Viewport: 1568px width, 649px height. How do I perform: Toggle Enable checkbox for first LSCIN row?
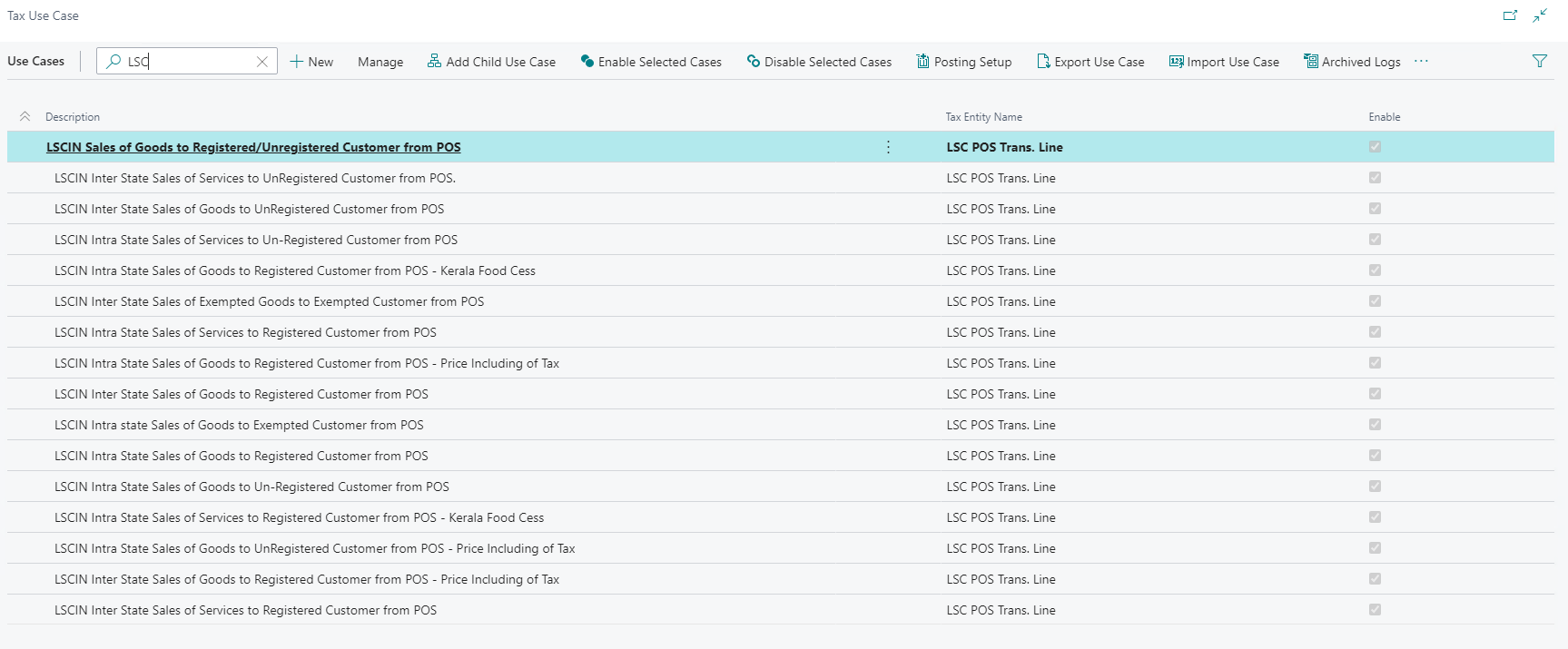click(1375, 147)
